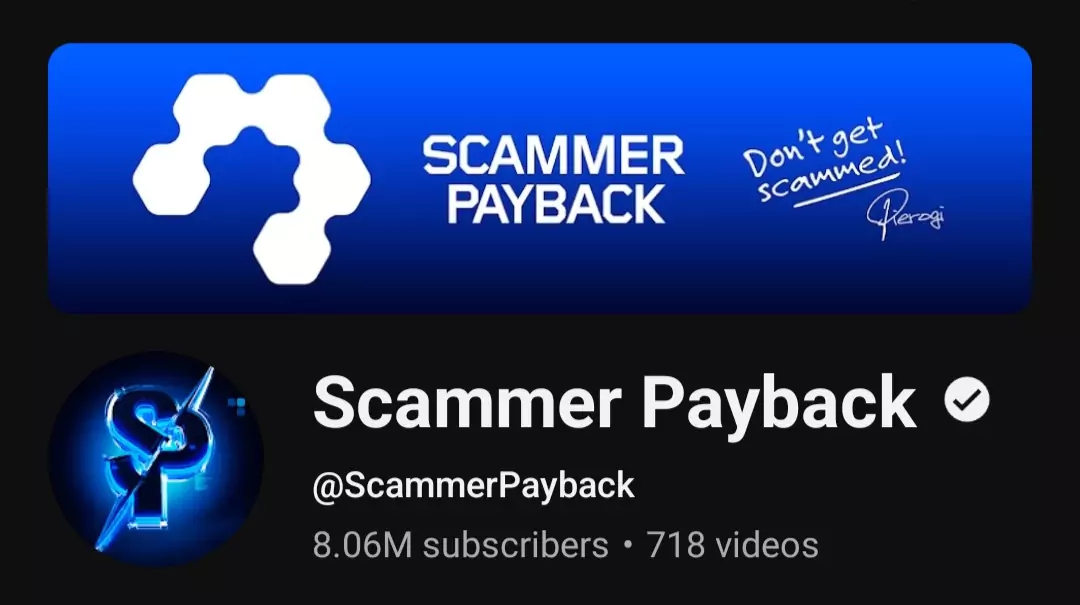Click the @ScammerPayback channel handle
The width and height of the screenshot is (1080, 605).
(x=473, y=485)
